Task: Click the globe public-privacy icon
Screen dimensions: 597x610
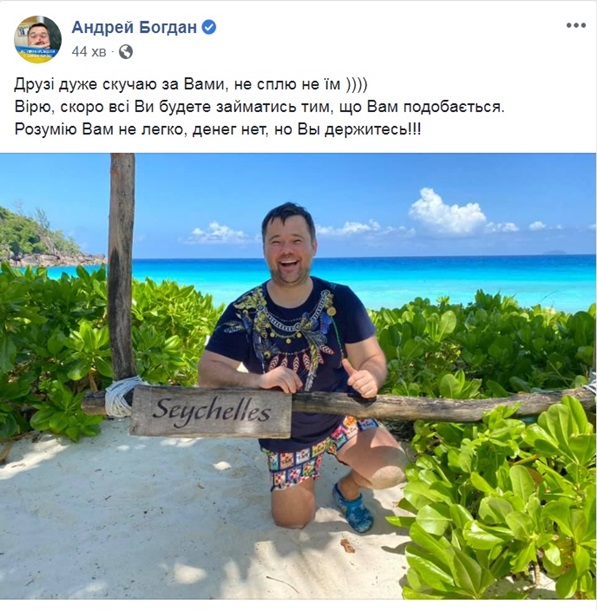Action: pyautogui.click(x=126, y=52)
